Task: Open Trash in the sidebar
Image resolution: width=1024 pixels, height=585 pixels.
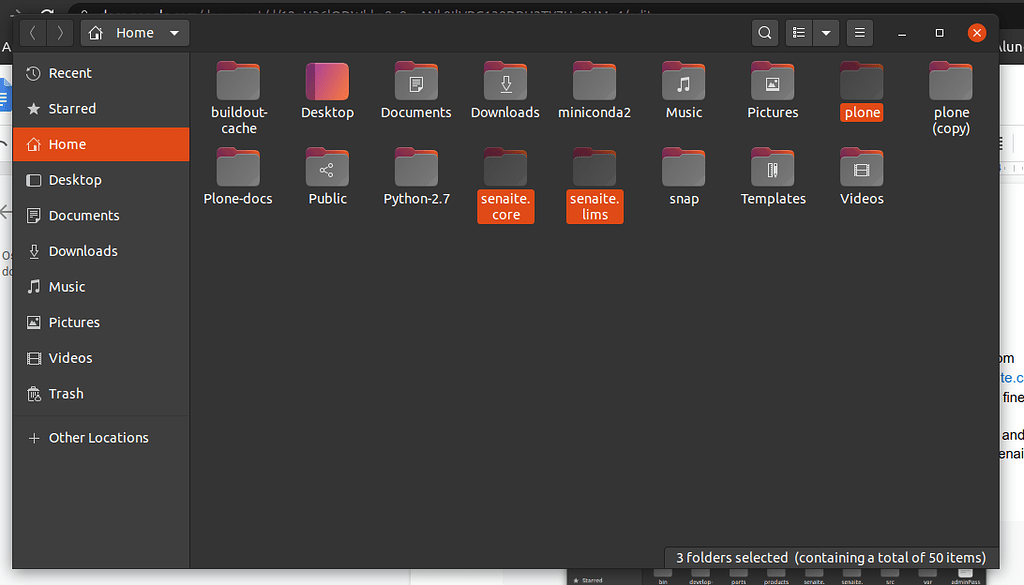Action: click(66, 393)
